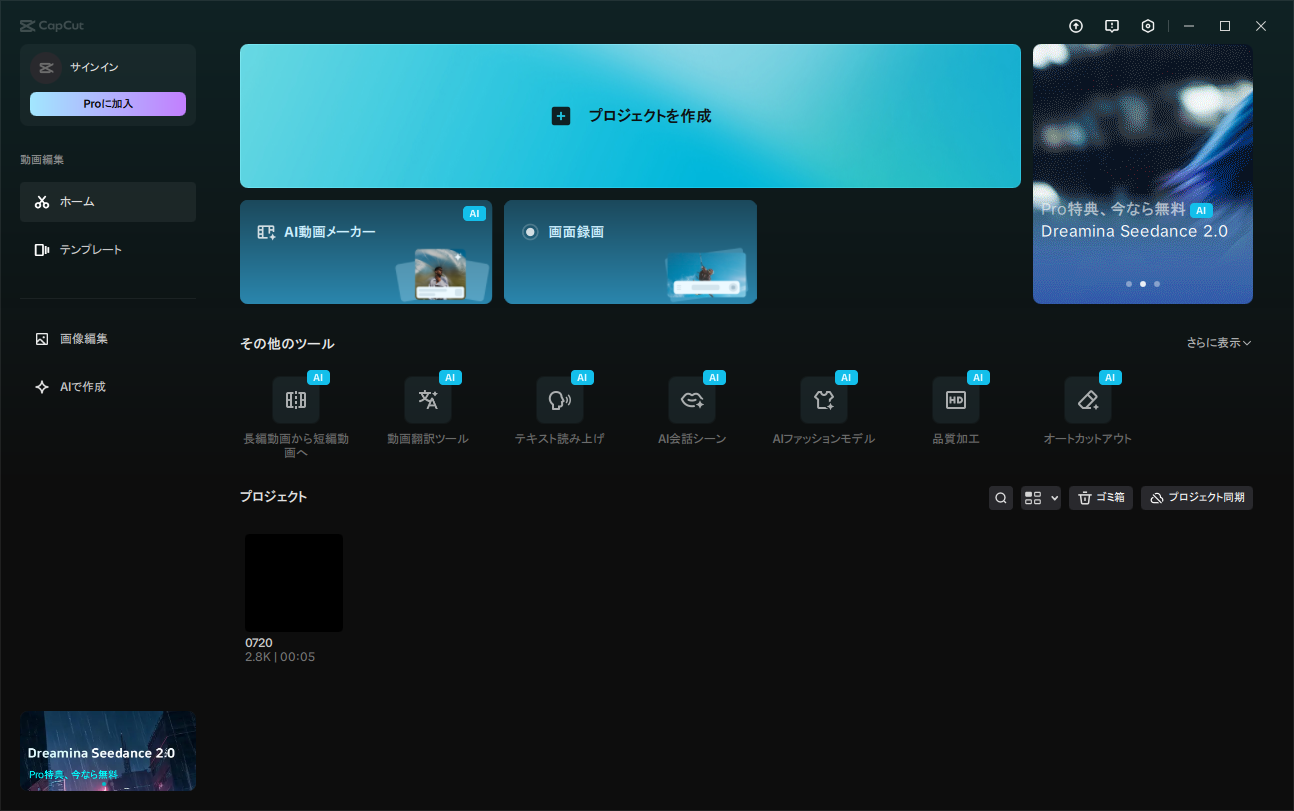Click the project name 0720

(259, 643)
